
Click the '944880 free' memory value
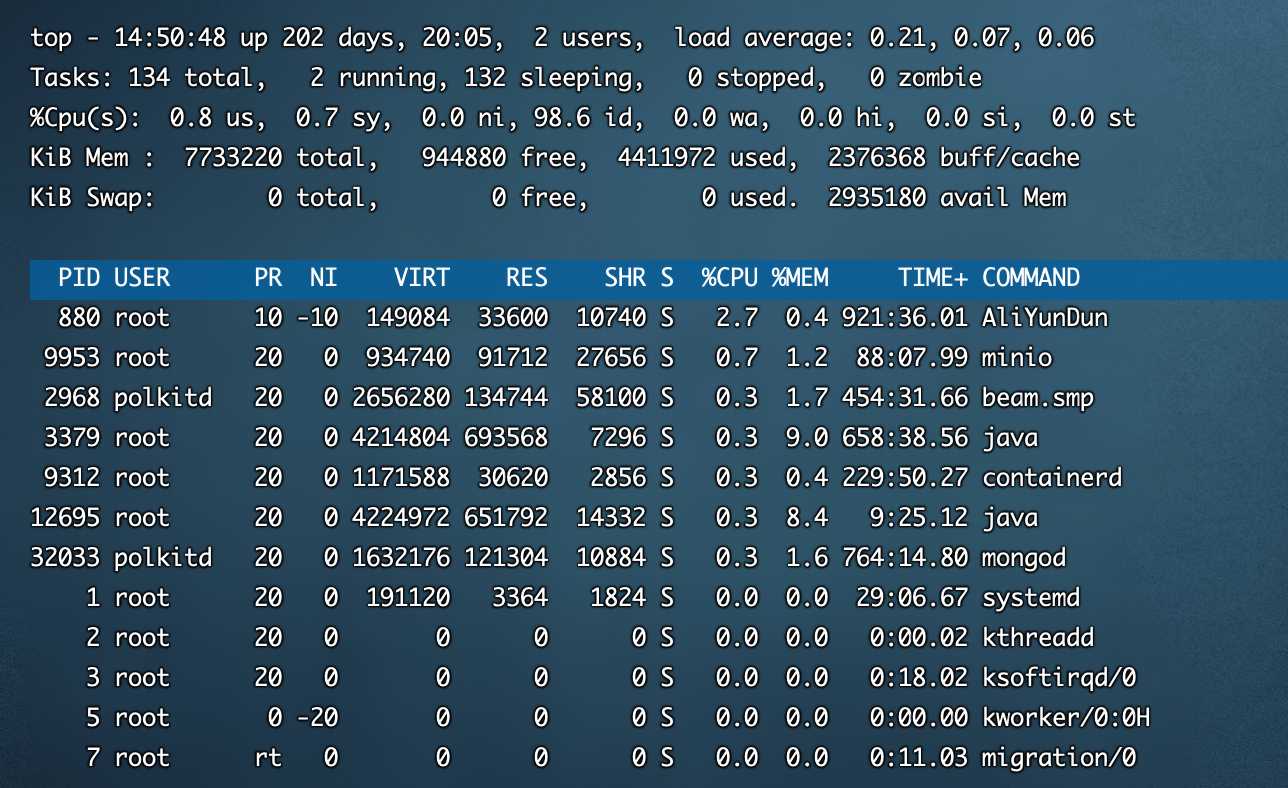499,158
